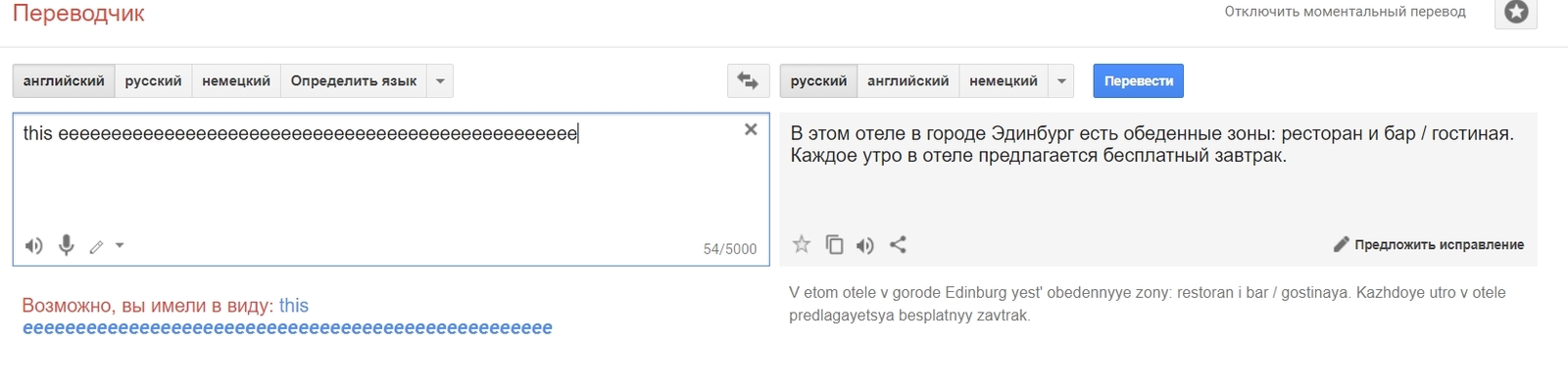The width and height of the screenshot is (1568, 391).
Task: Click the blue Перевести button
Action: click(1139, 81)
